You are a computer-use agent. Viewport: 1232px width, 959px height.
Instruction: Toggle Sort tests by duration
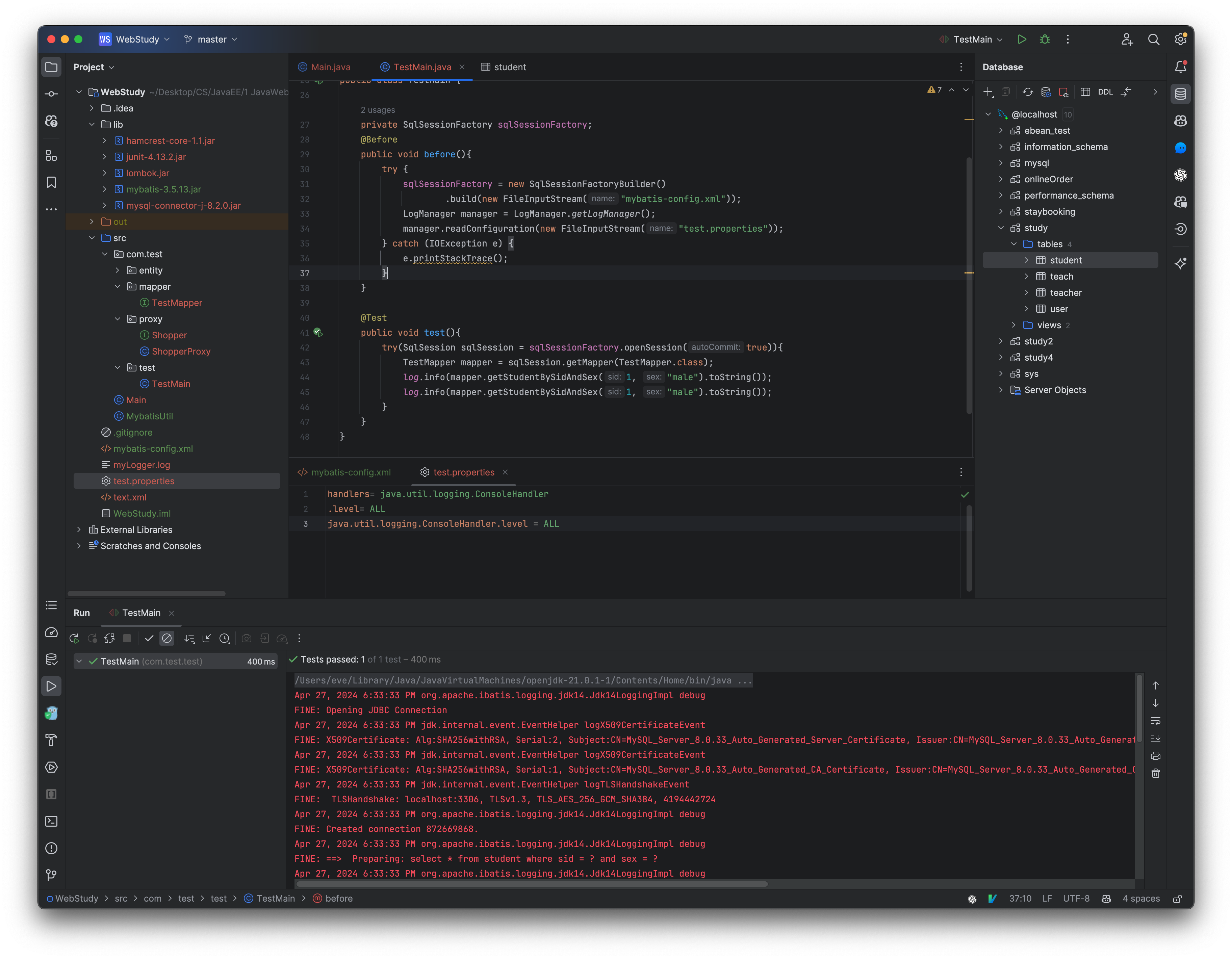(190, 639)
